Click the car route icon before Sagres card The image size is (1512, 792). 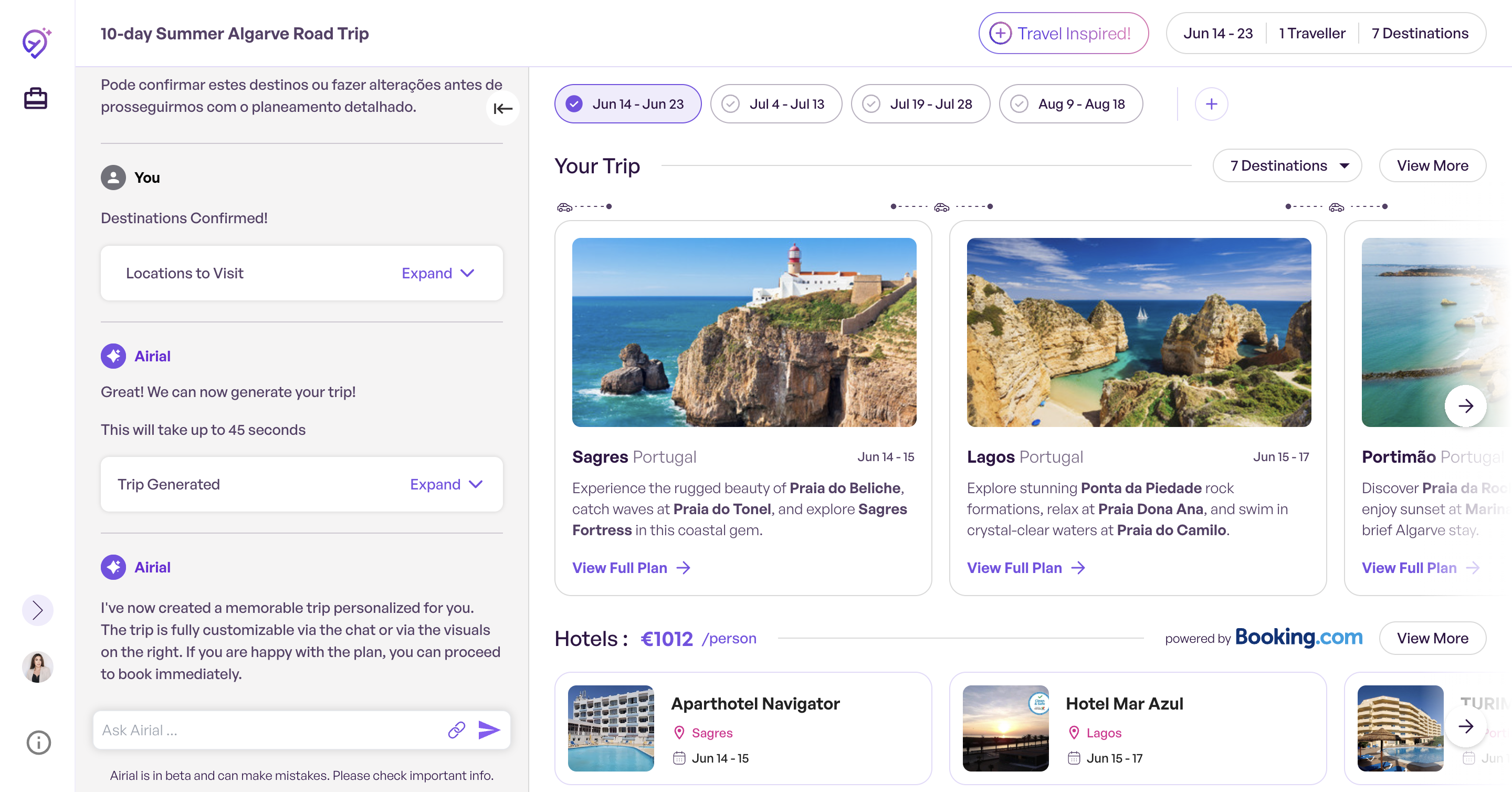(x=565, y=206)
